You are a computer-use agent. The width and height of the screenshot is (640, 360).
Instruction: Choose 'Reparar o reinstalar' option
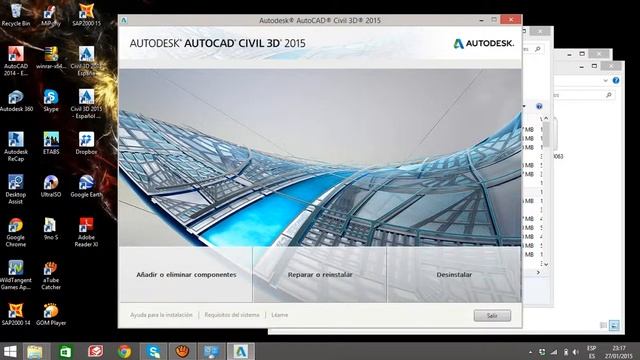coord(320,275)
